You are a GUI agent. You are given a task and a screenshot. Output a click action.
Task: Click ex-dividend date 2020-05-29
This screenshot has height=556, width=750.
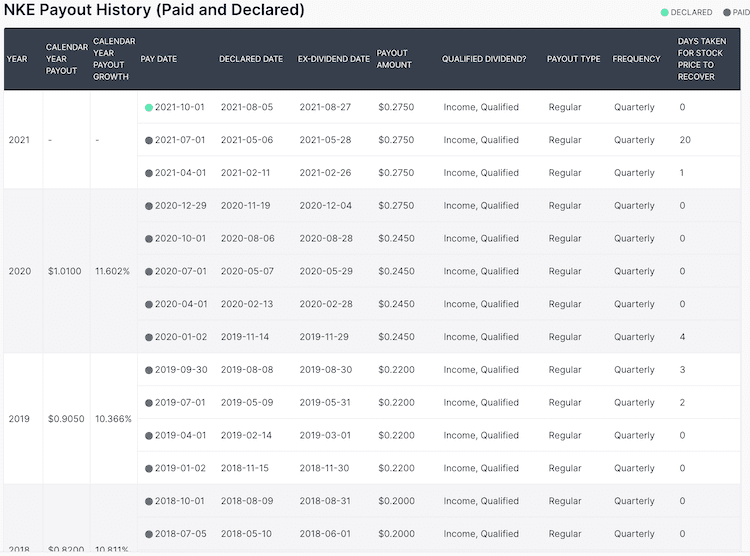point(326,271)
